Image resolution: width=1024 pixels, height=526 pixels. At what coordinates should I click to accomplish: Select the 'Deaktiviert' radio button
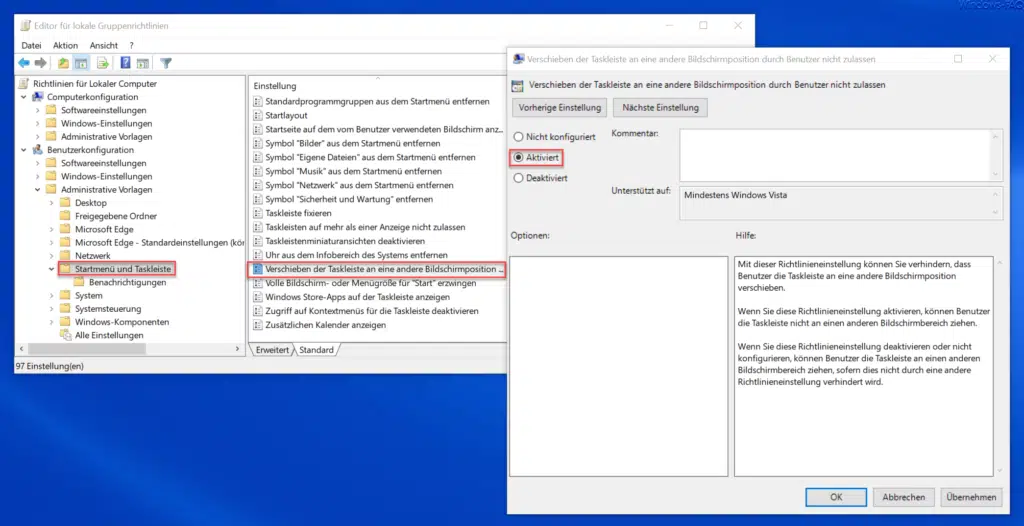518,178
